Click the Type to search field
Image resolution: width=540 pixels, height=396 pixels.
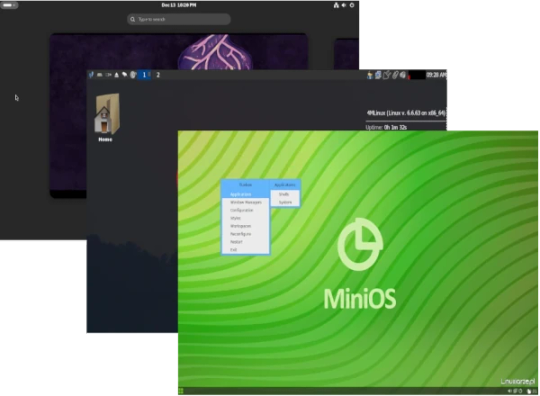coord(179,19)
